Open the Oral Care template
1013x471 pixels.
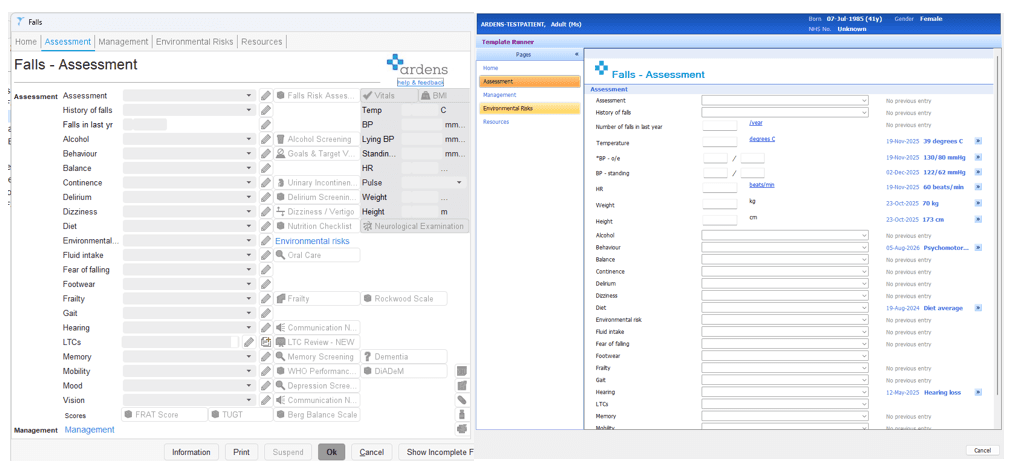tap(317, 255)
